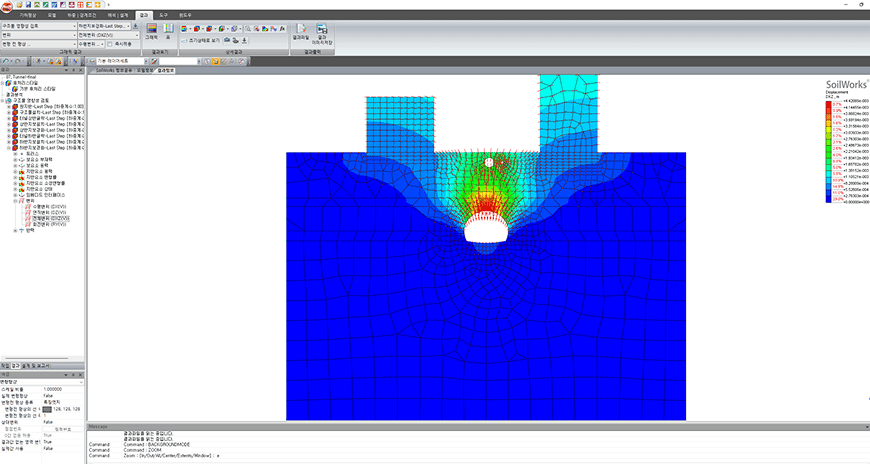Open the SoilWorks info-sharing document tab
Viewport: 870px width, 464px height.
(x=114, y=70)
